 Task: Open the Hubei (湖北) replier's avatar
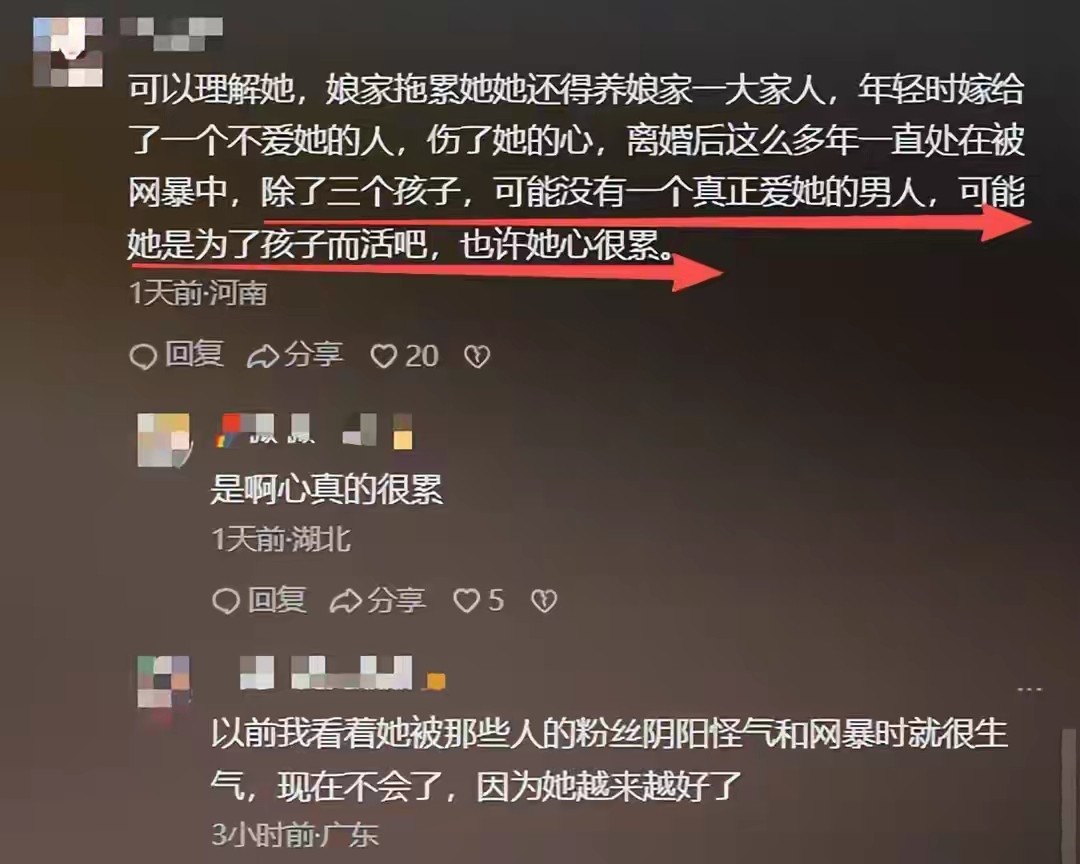(x=164, y=440)
